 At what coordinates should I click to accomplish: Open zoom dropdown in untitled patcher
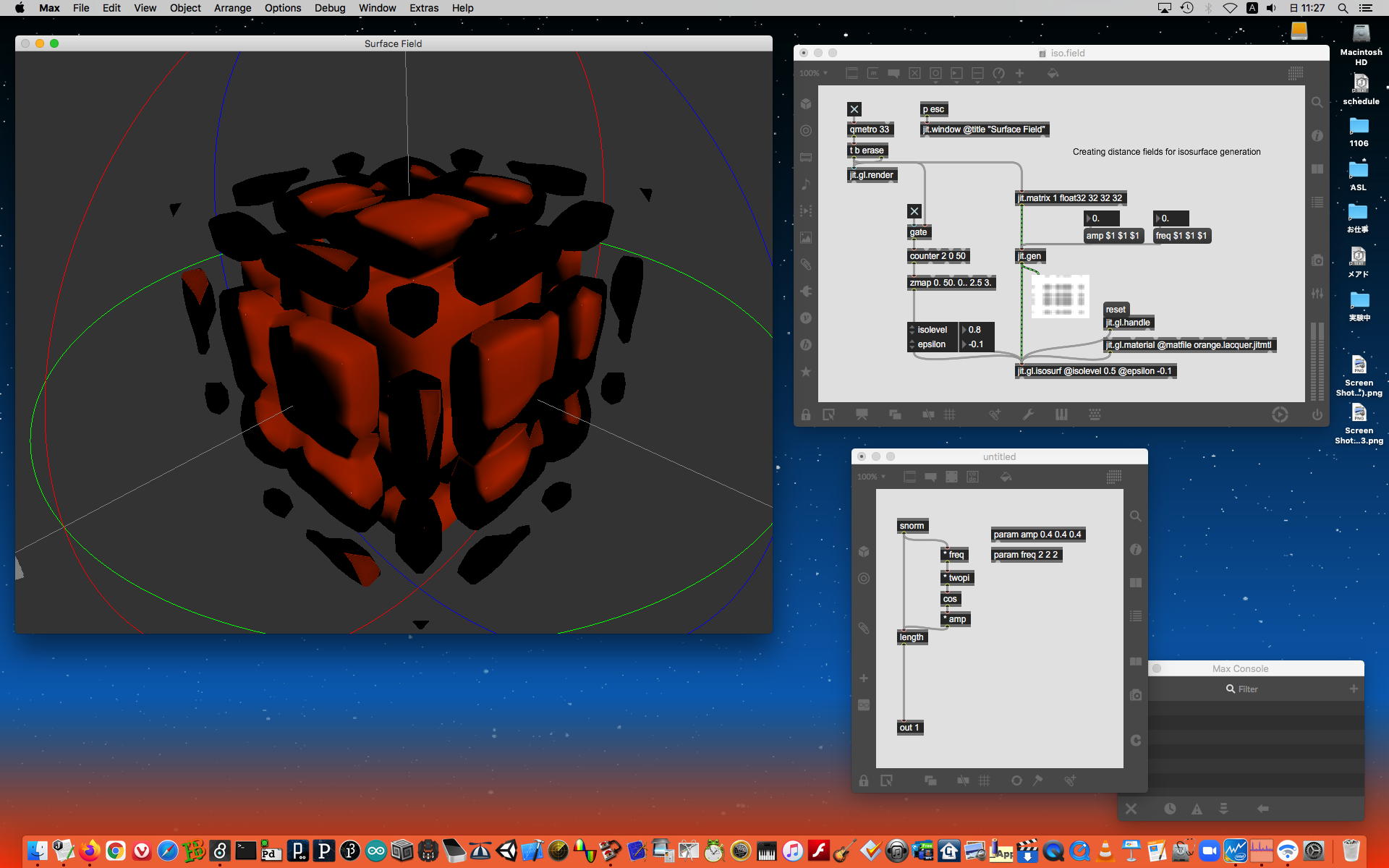[x=872, y=477]
